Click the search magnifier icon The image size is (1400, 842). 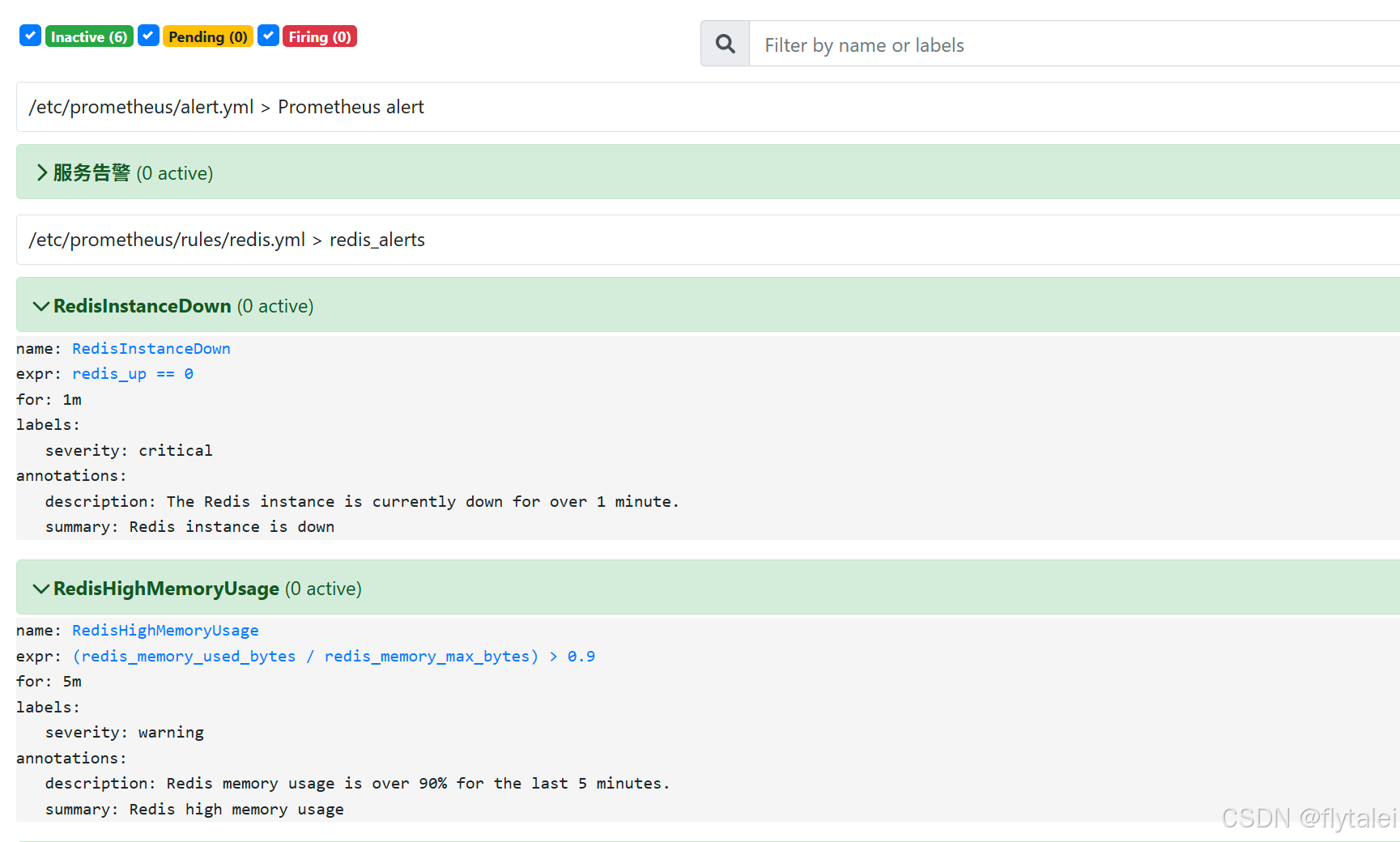[726, 44]
